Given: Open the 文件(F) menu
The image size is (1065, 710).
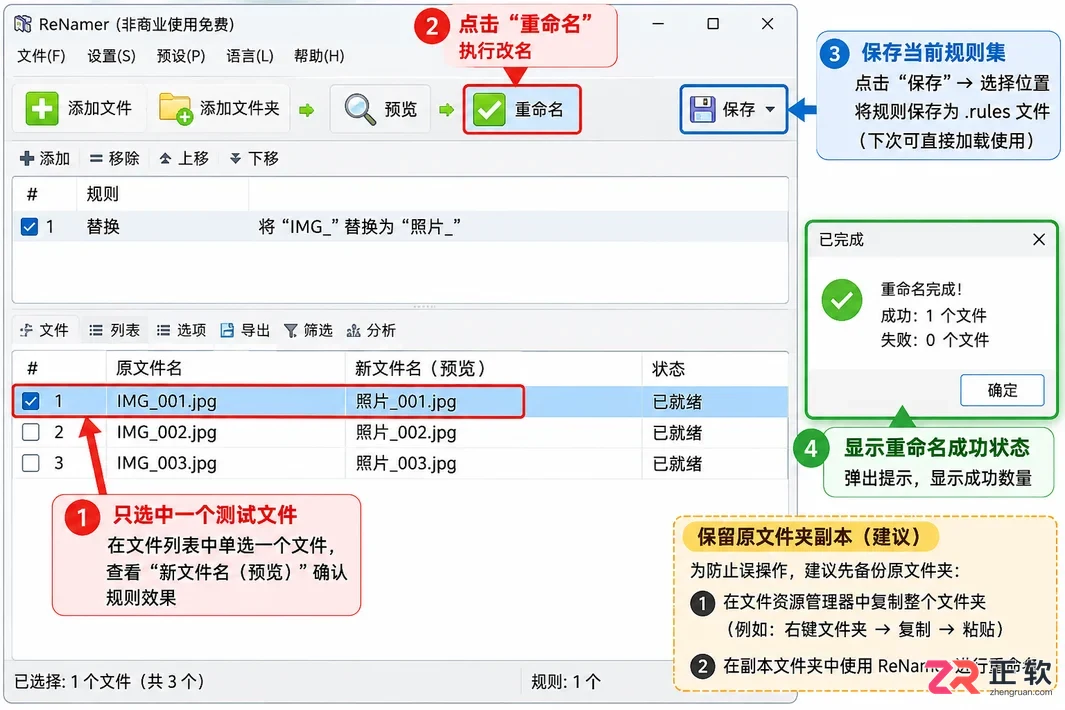Looking at the screenshot, I should coord(41,56).
